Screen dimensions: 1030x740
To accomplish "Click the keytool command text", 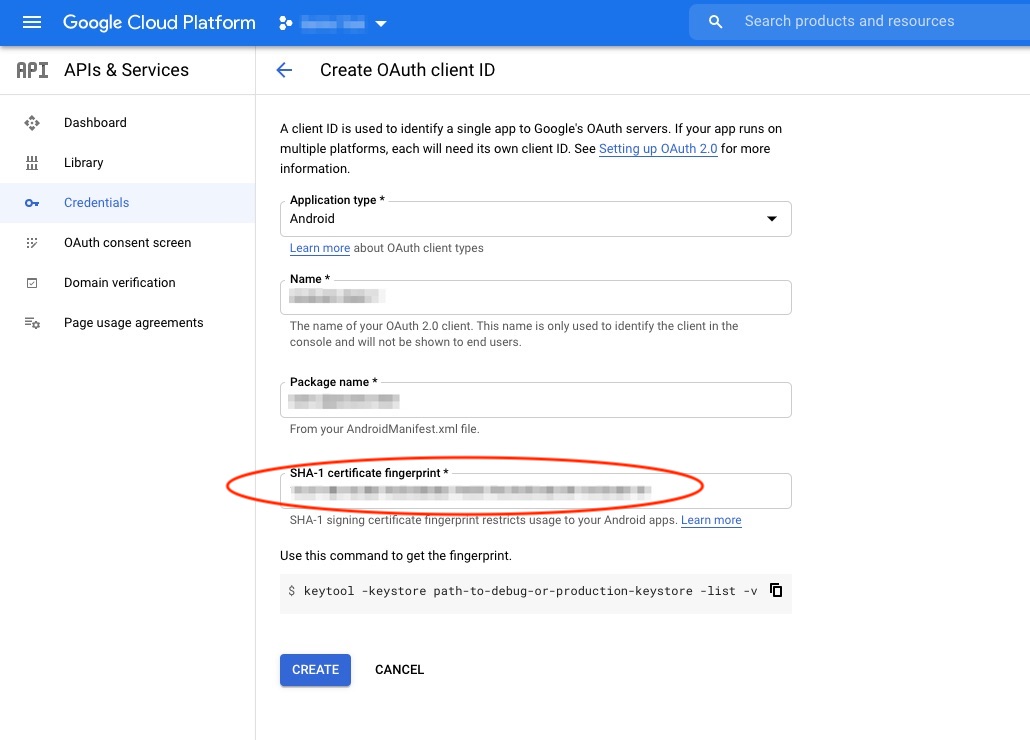I will (x=530, y=591).
